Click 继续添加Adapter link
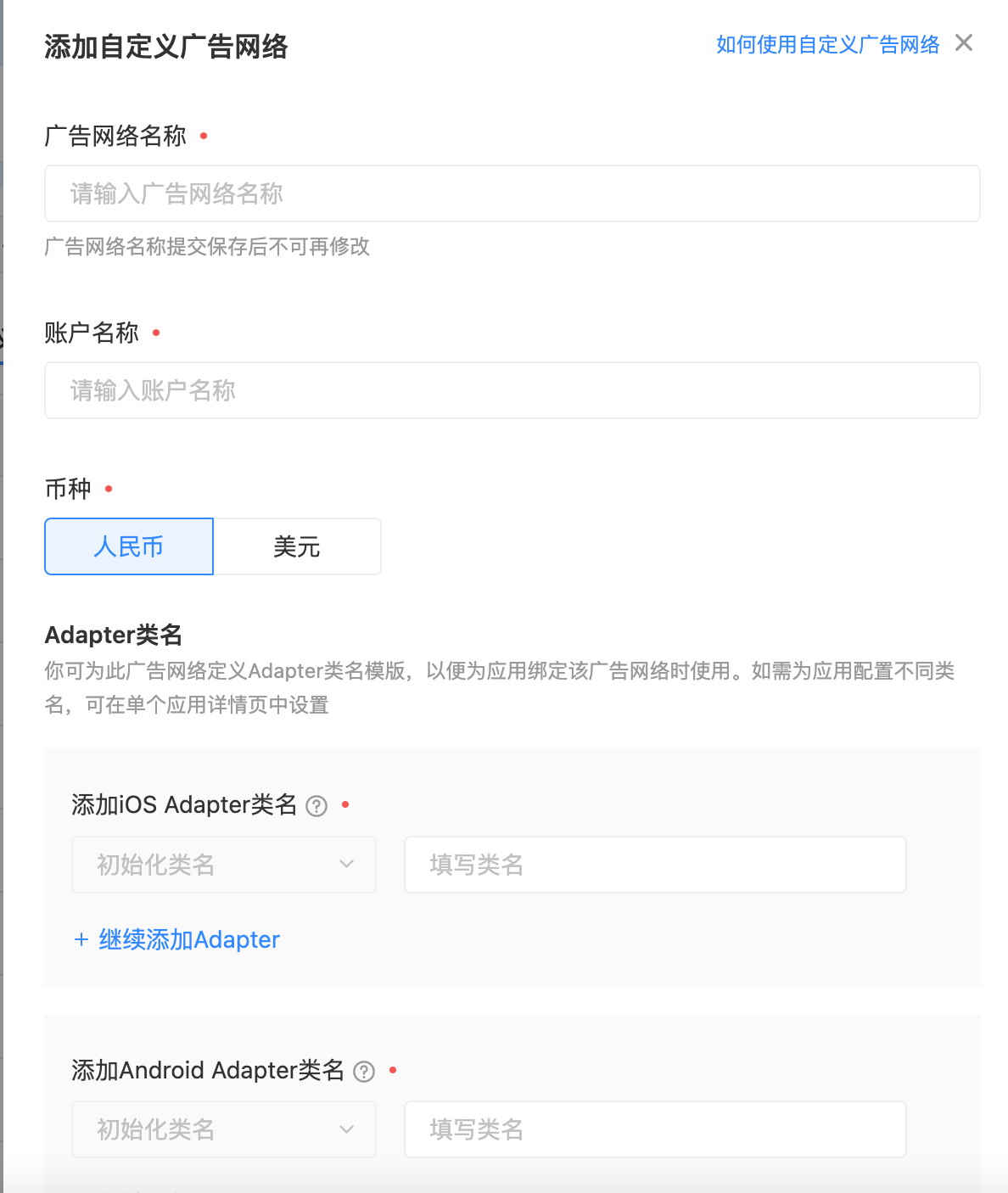Viewport: 1008px width, 1193px height. (189, 939)
